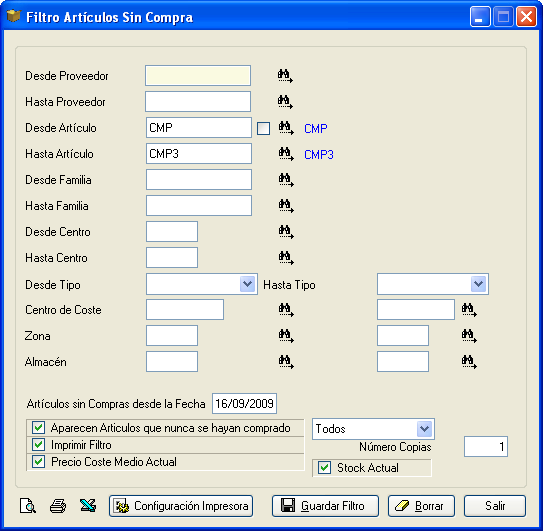Uncheck the Stock Actual option
543x531 pixels.
tap(324, 468)
